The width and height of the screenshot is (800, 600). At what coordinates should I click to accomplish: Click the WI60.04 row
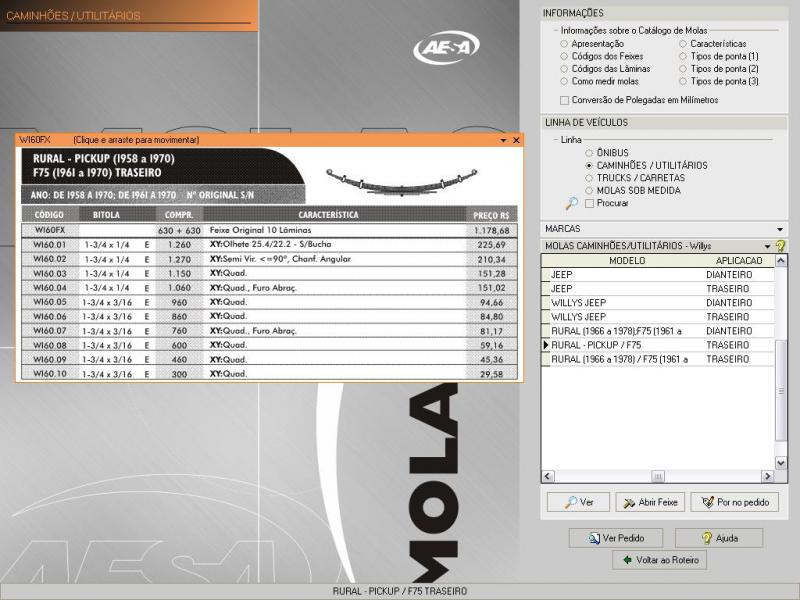pyautogui.click(x=269, y=288)
